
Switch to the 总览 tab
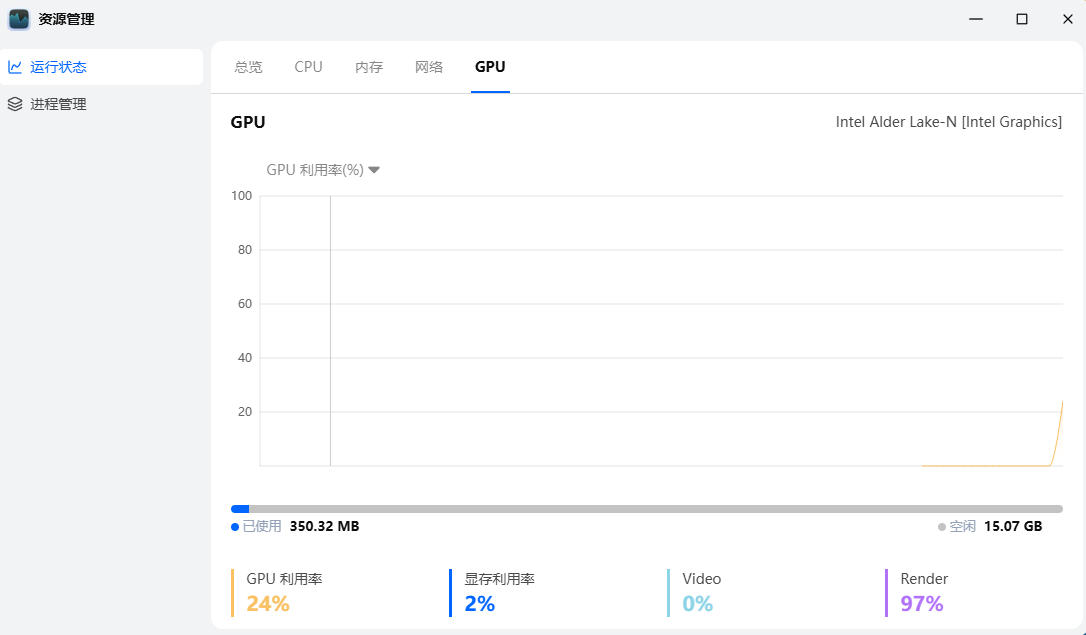[248, 67]
